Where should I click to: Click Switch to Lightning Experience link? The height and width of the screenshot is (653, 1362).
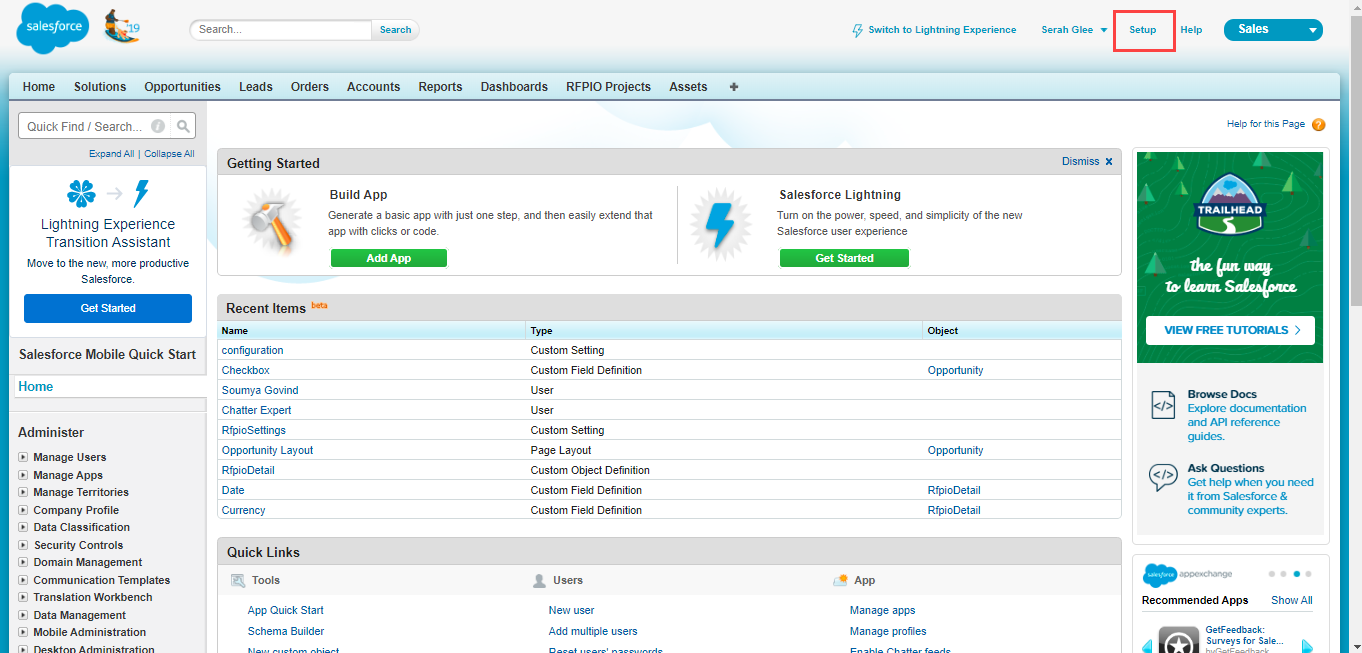942,30
